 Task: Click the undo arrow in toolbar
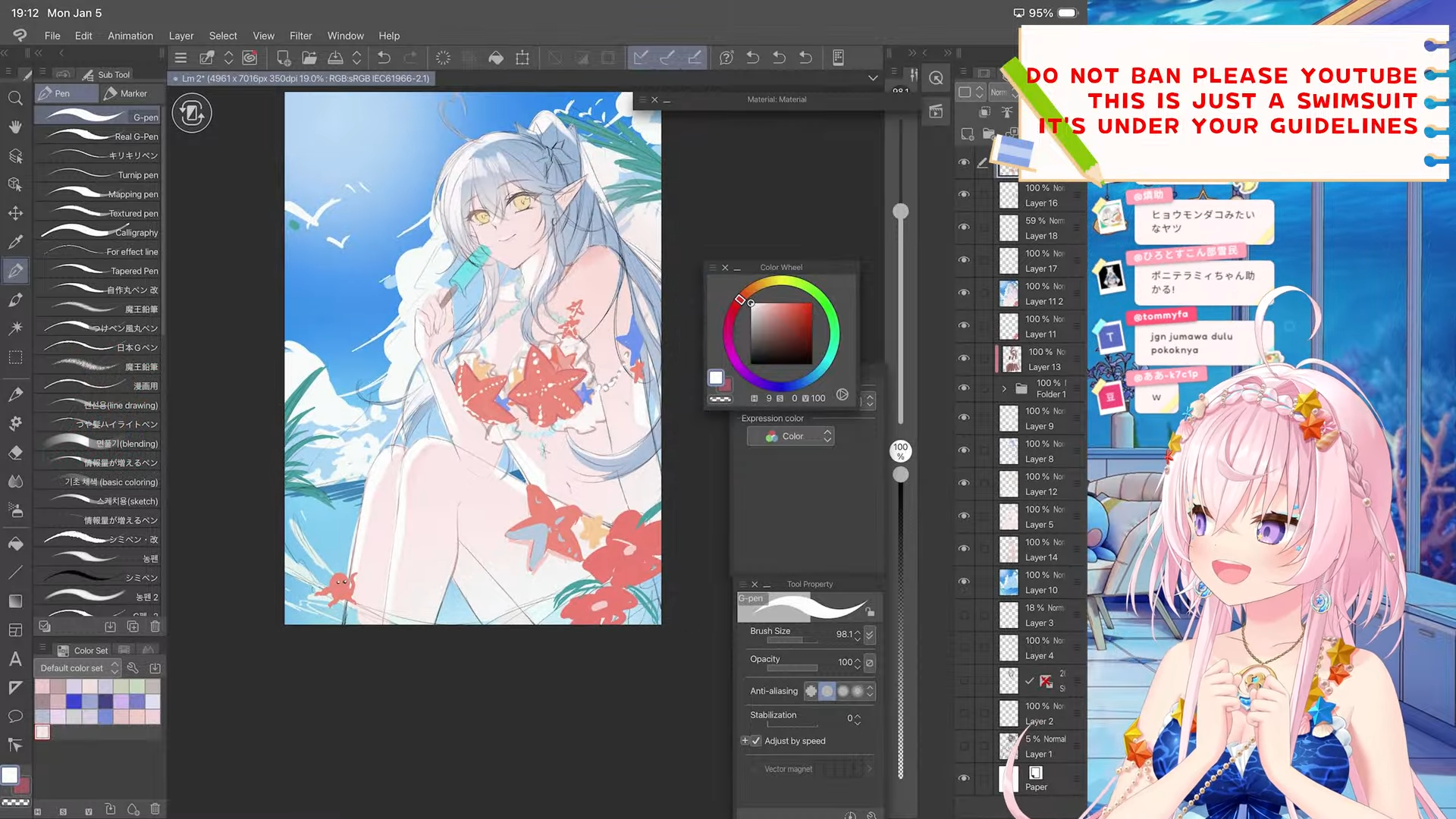pyautogui.click(x=384, y=58)
